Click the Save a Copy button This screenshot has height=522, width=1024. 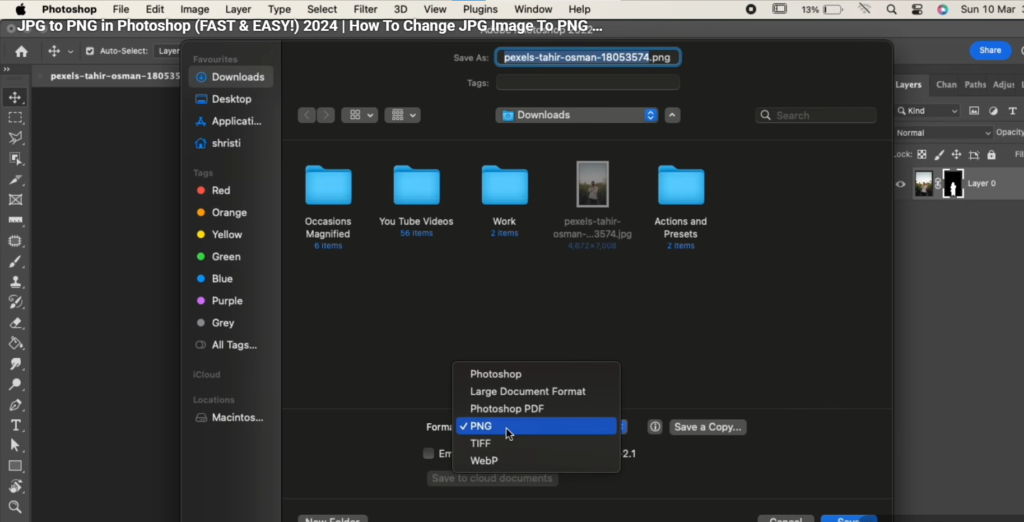point(708,427)
